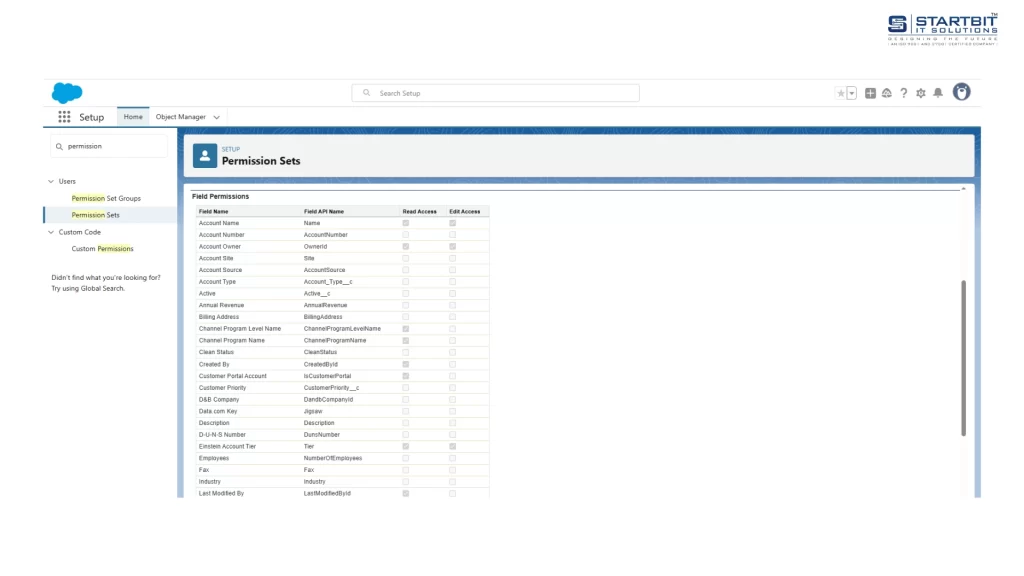This screenshot has height=576, width=1024.
Task: Open the Setup gear icon
Action: pyautogui.click(x=921, y=93)
